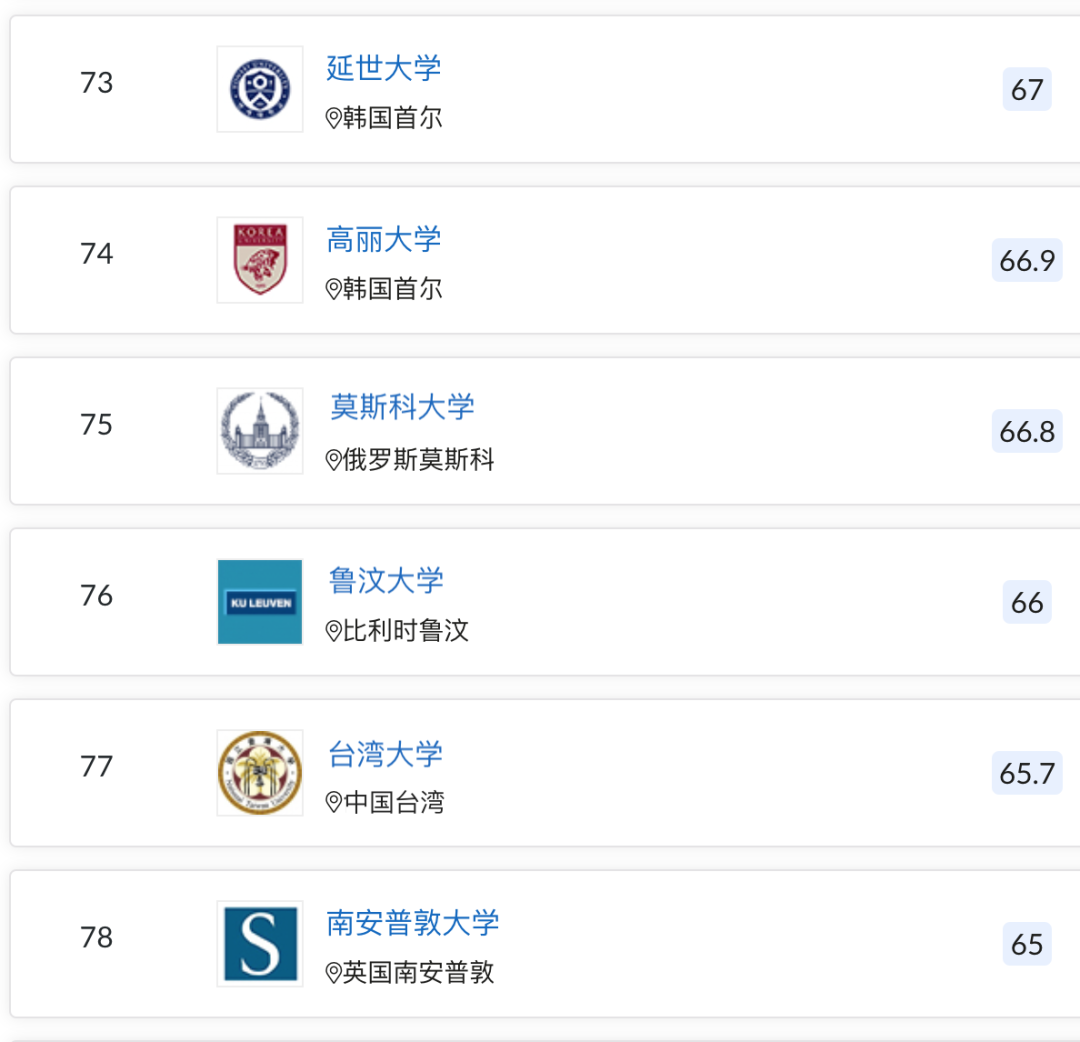The height and width of the screenshot is (1042, 1080).
Task: Click the rank number 76
Action: pyautogui.click(x=97, y=596)
